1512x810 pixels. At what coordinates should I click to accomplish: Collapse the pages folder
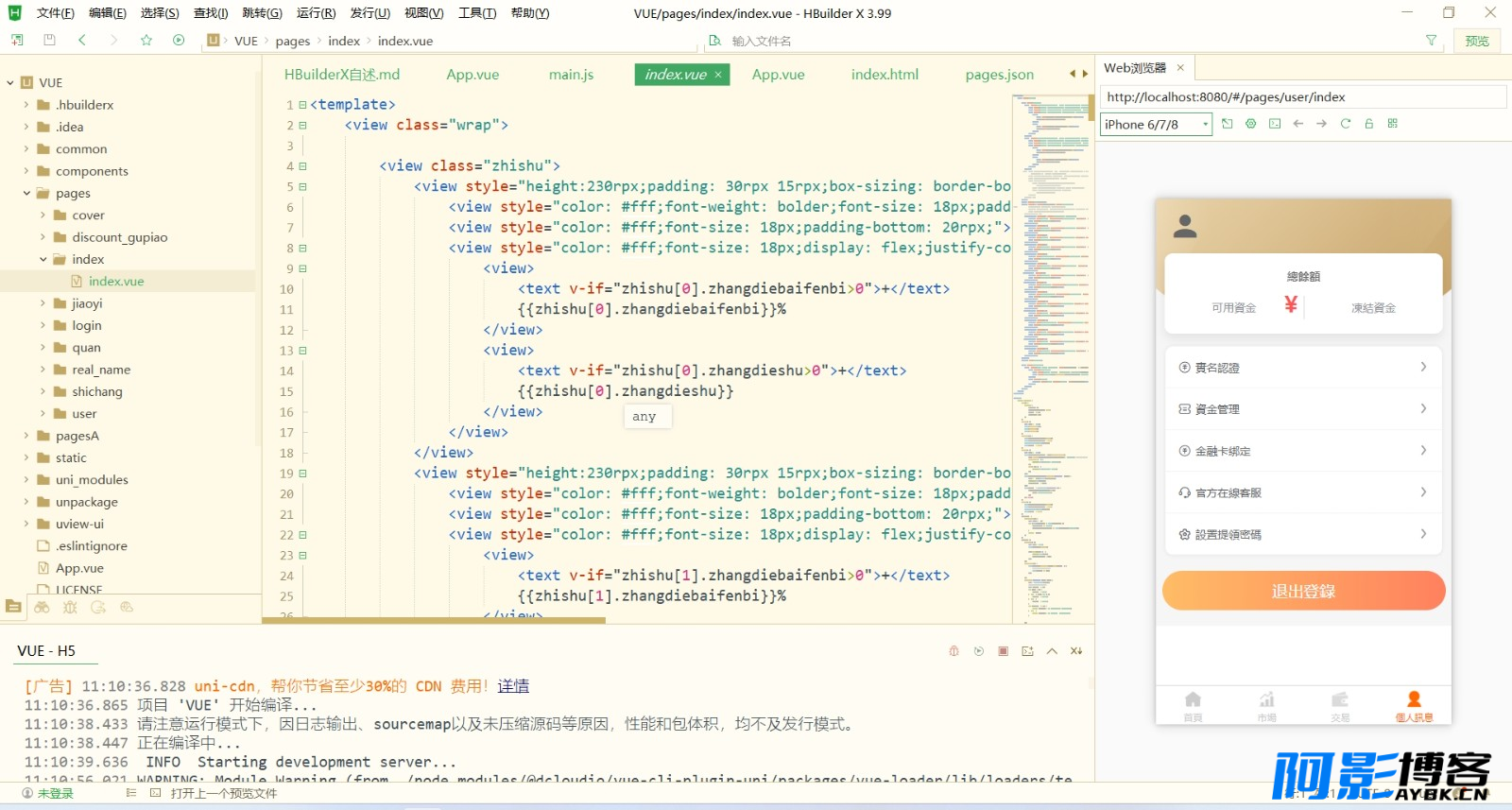pos(26,193)
